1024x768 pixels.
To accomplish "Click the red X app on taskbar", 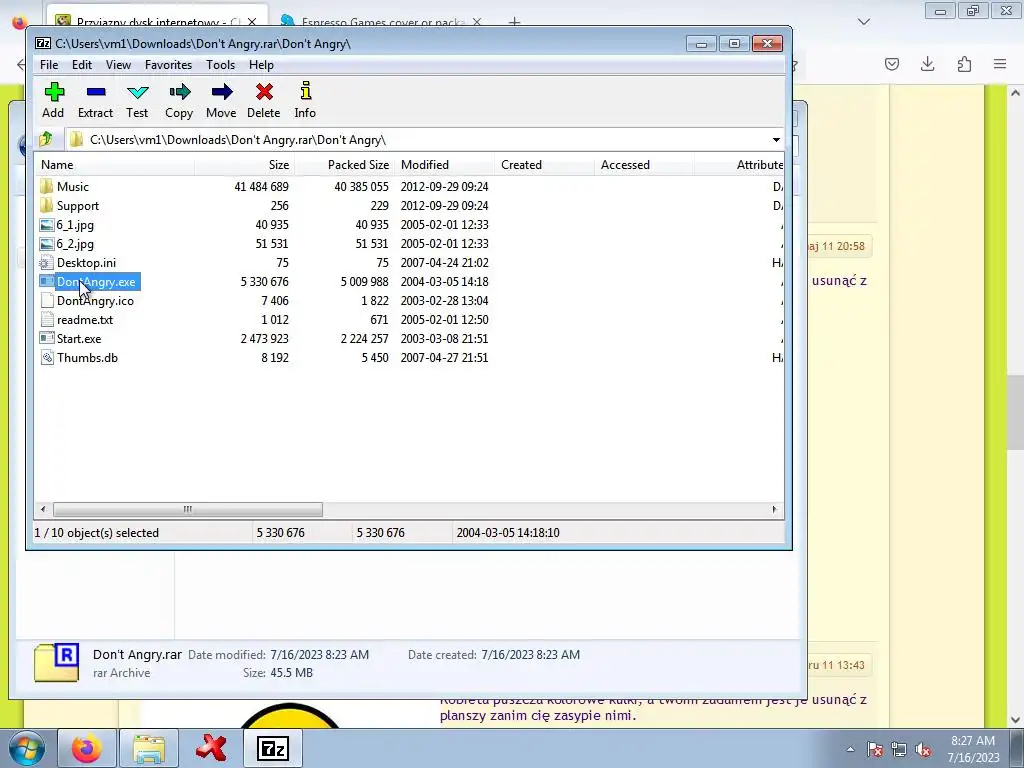I will (x=211, y=748).
